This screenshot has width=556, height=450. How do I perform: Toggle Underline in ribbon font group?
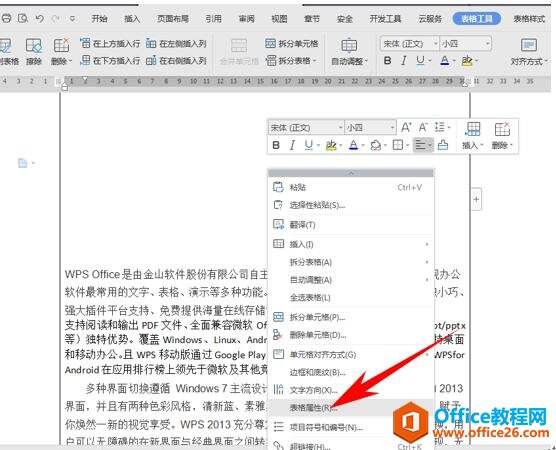tap(420, 61)
